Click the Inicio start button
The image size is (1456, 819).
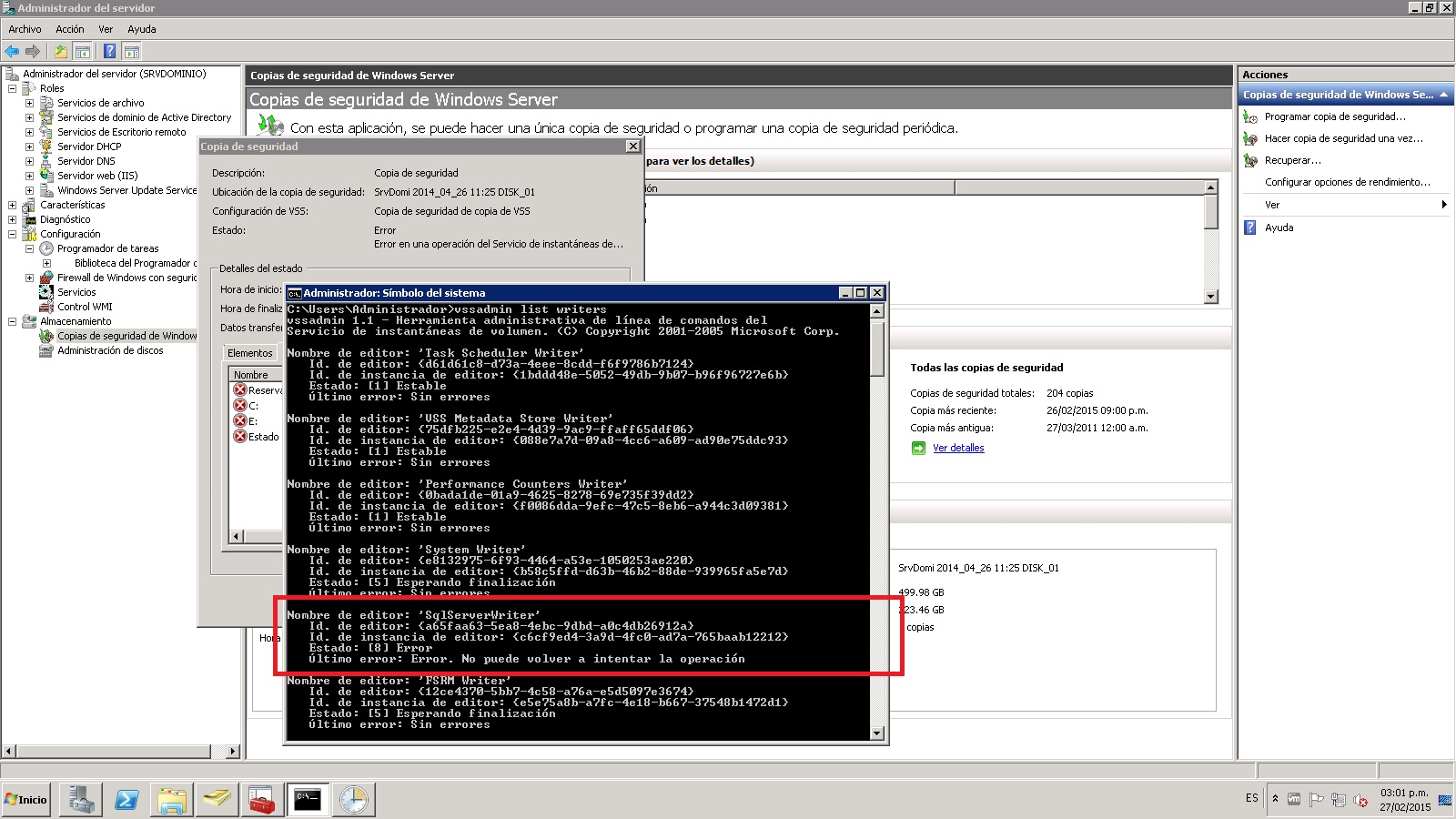tap(26, 800)
